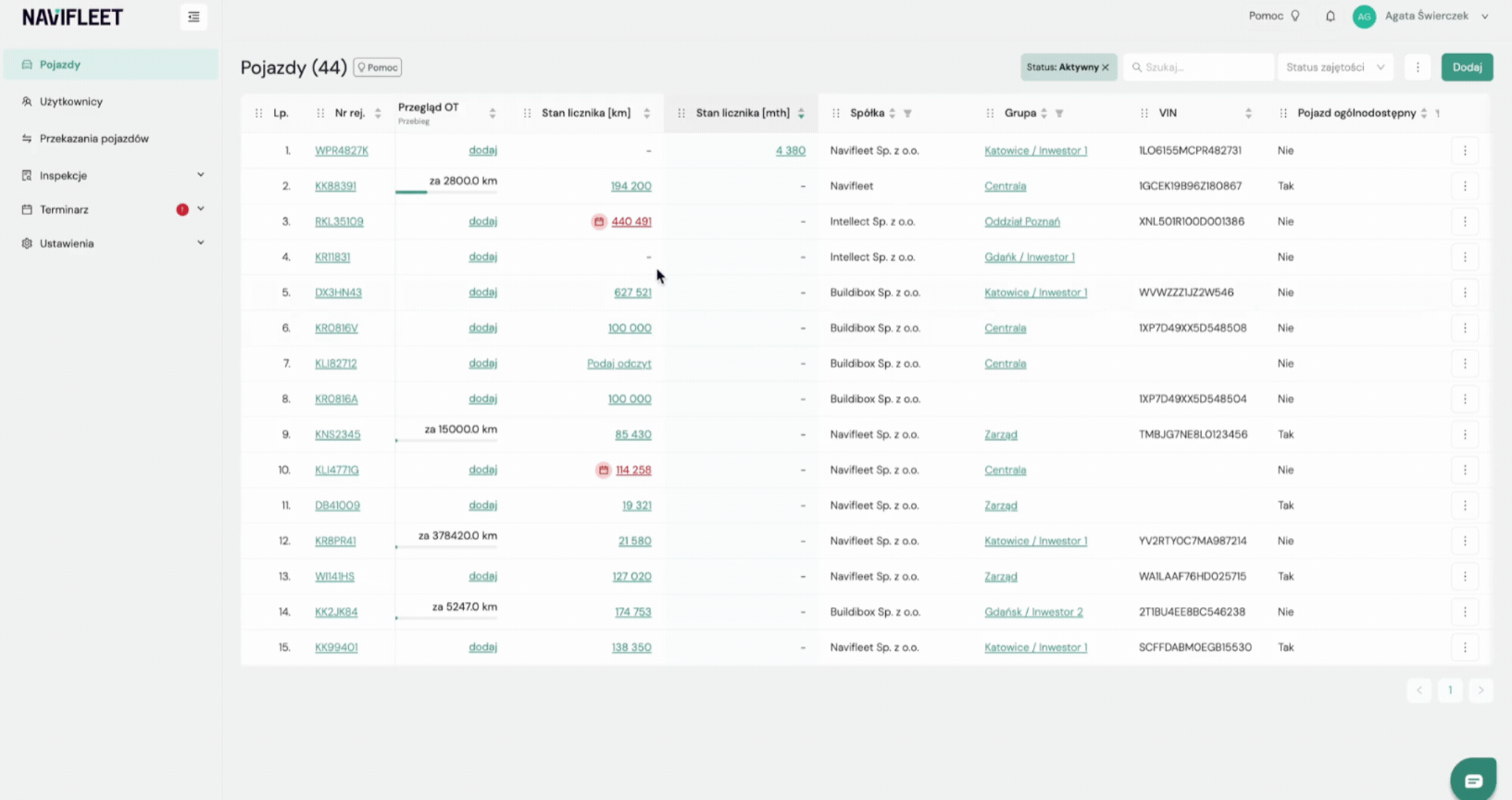Remove the Status: Aktywny filter chip
This screenshot has height=800, width=1512.
click(1106, 68)
